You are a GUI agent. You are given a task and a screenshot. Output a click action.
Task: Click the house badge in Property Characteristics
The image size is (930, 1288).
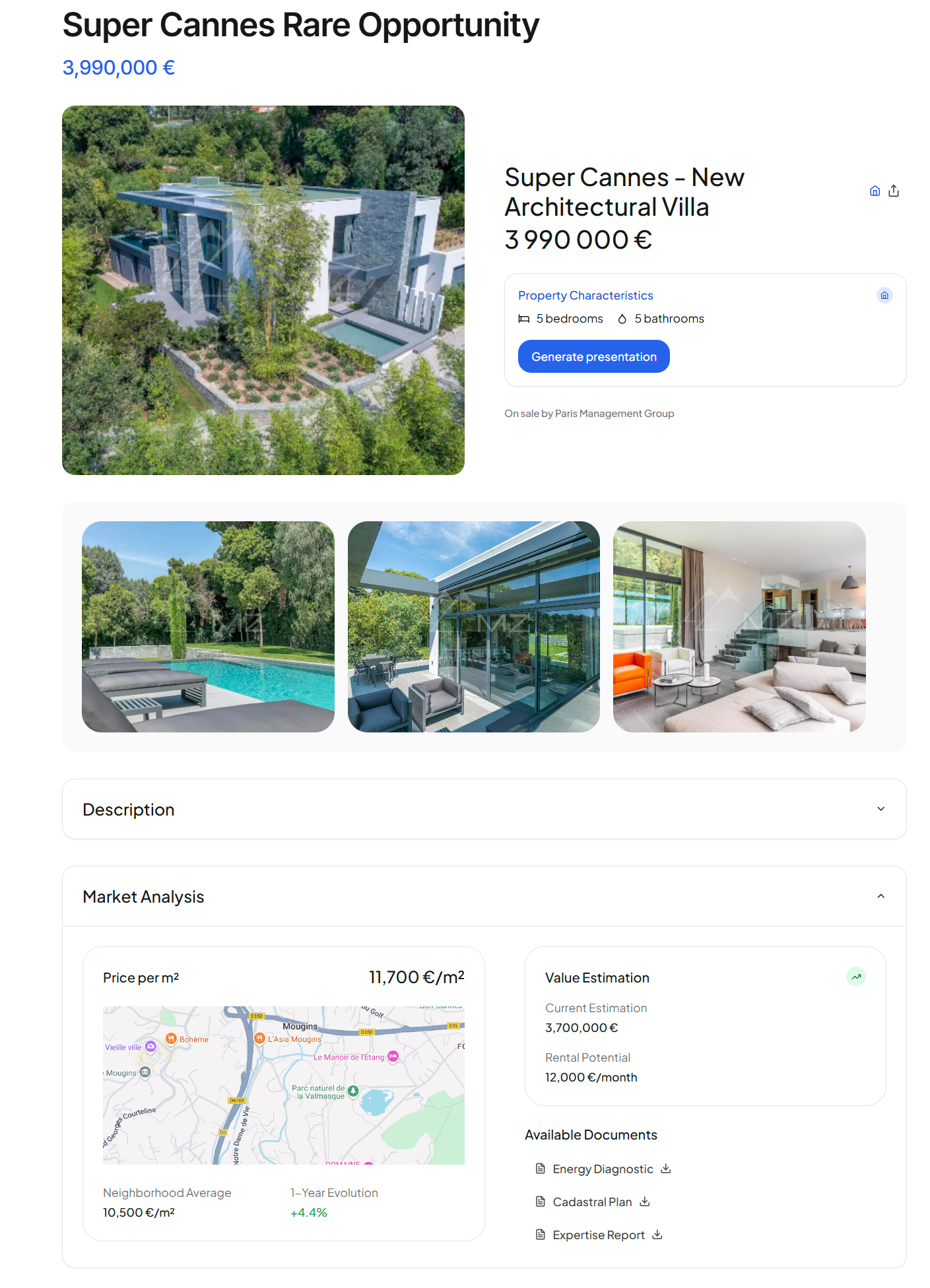(884, 295)
